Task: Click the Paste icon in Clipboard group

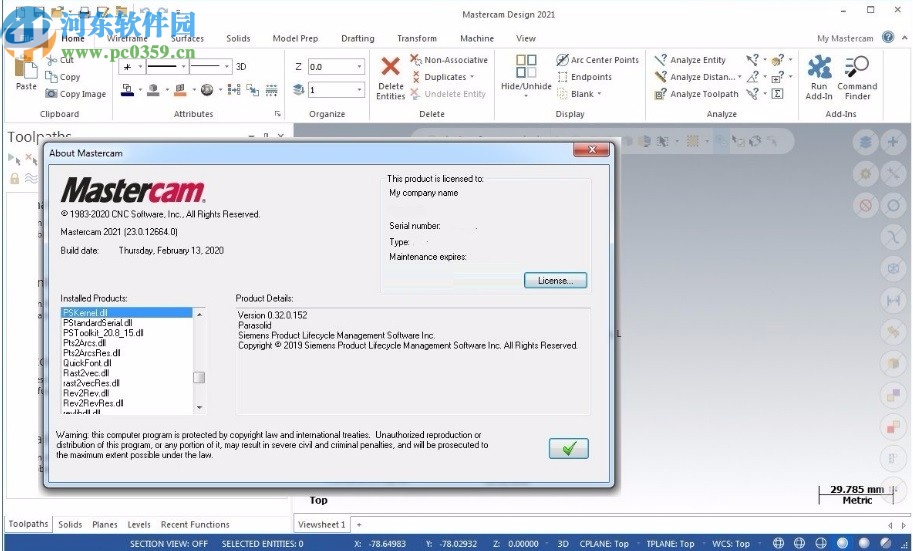Action: pyautogui.click(x=26, y=68)
